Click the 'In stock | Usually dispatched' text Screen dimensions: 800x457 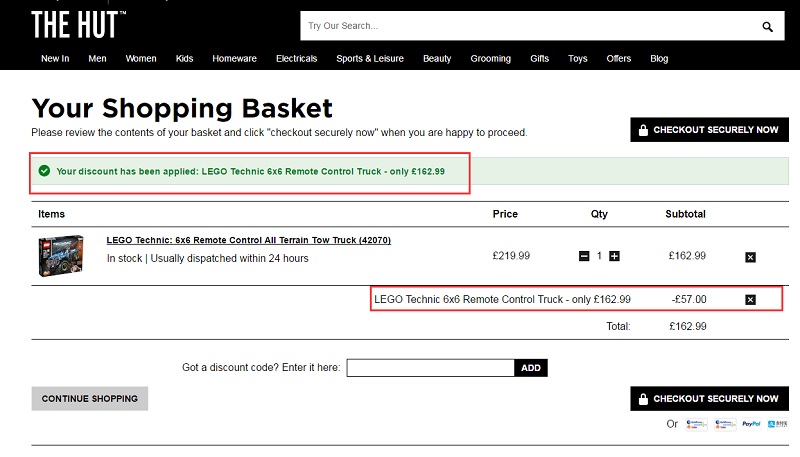tap(208, 258)
